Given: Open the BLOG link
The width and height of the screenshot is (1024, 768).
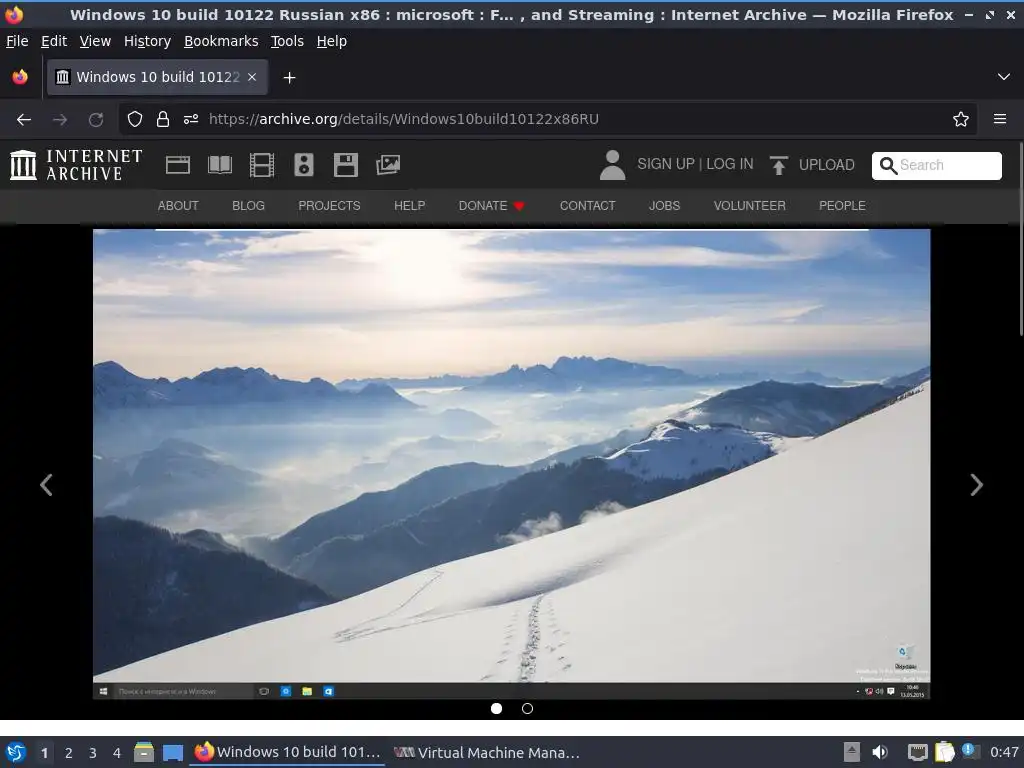Looking at the screenshot, I should [248, 206].
